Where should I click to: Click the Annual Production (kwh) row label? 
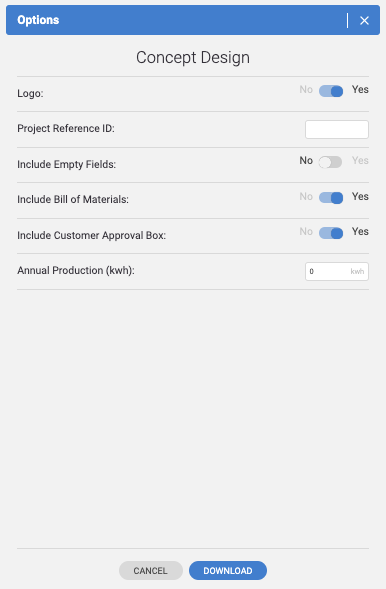pos(76,270)
